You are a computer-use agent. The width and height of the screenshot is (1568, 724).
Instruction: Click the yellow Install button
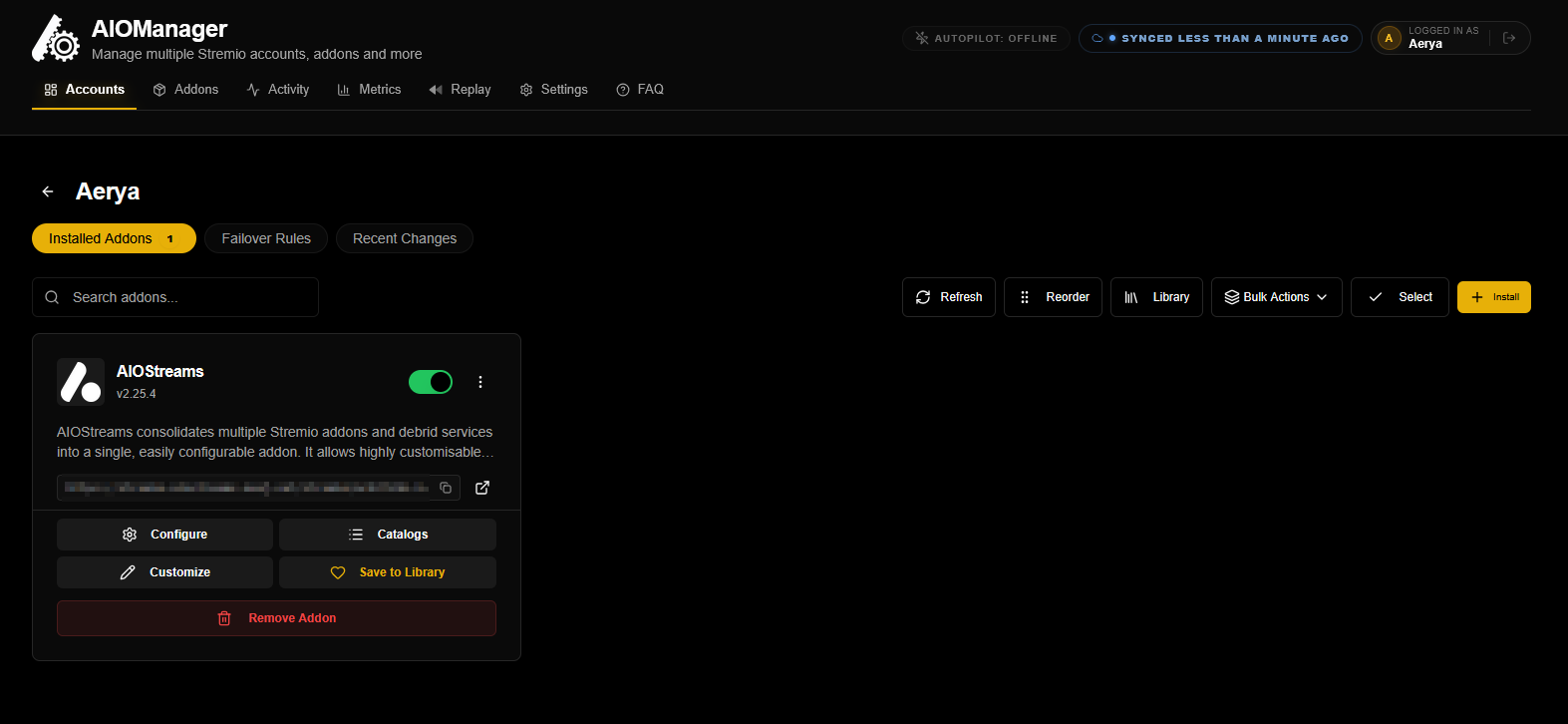coord(1494,297)
